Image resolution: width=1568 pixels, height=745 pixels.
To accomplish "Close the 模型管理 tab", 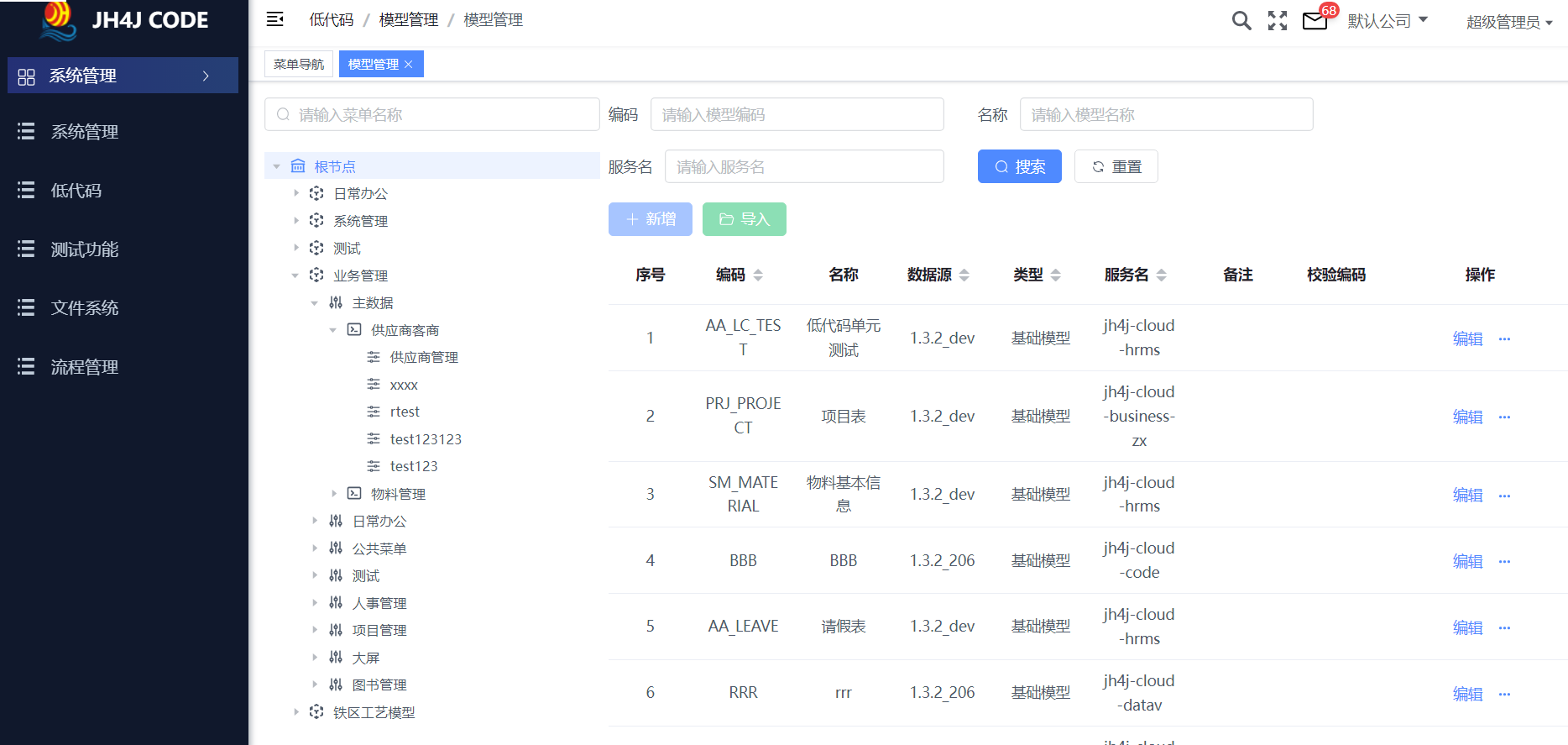I will [x=409, y=65].
